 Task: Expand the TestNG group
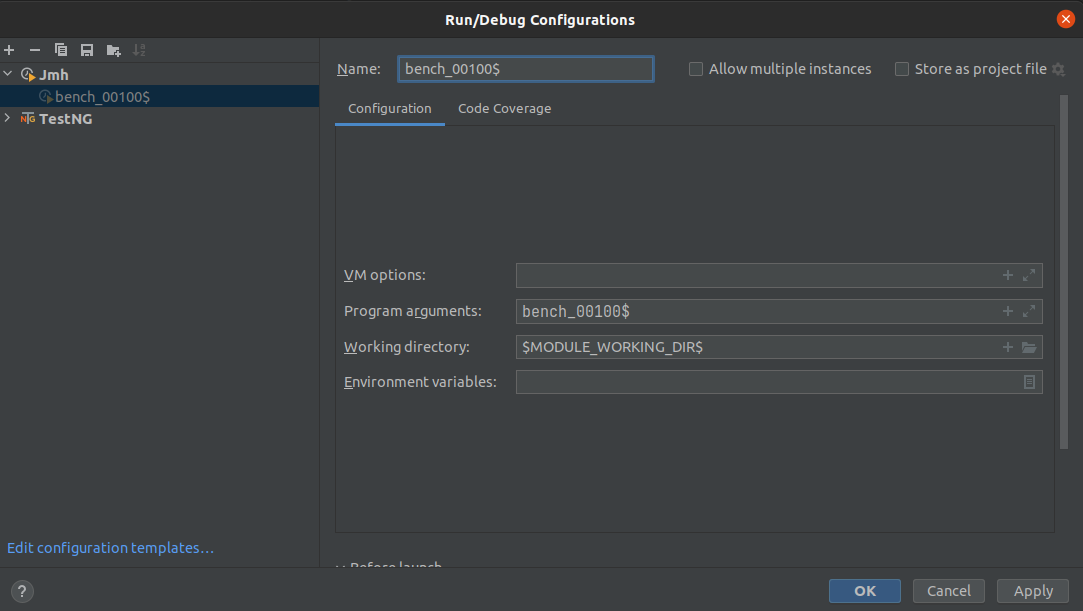pyautogui.click(x=8, y=118)
